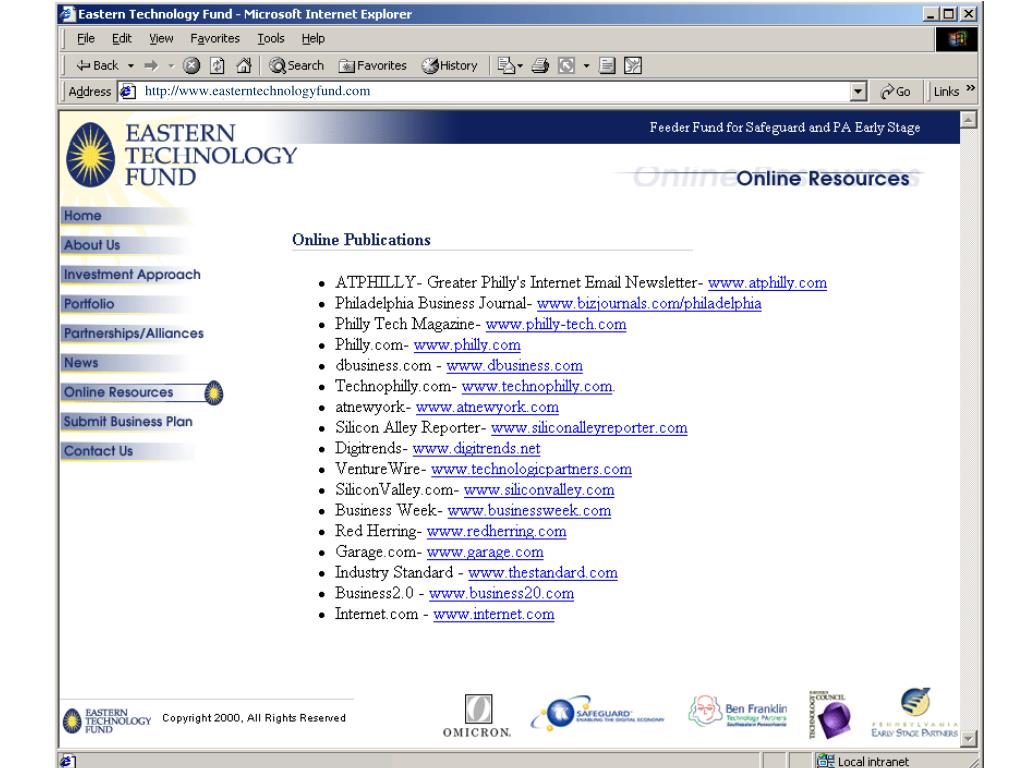Refresh the page using the Refresh icon
1024x768 pixels.
point(217,65)
